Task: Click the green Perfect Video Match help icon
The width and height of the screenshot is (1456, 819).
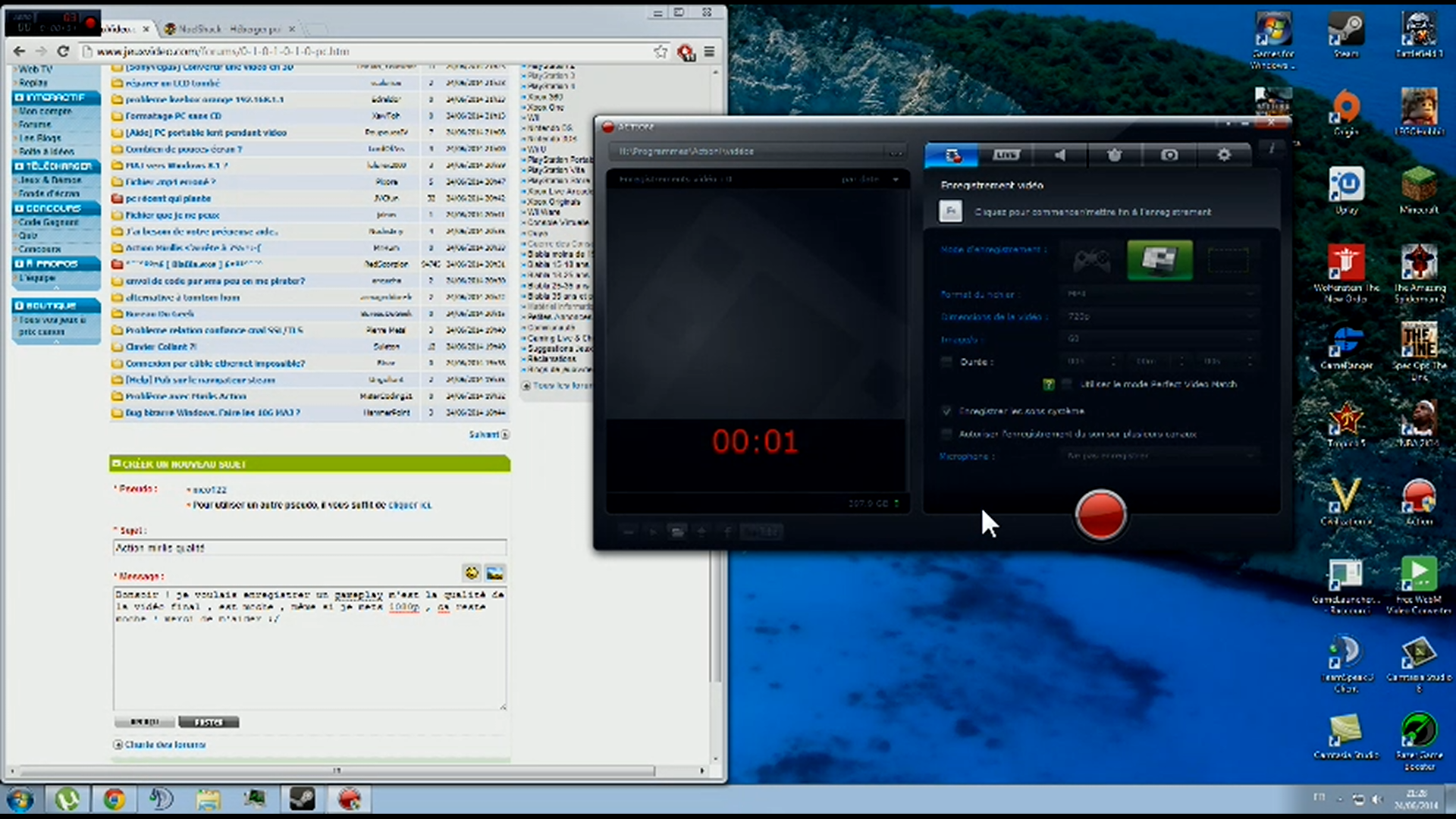Action: click(x=1049, y=384)
